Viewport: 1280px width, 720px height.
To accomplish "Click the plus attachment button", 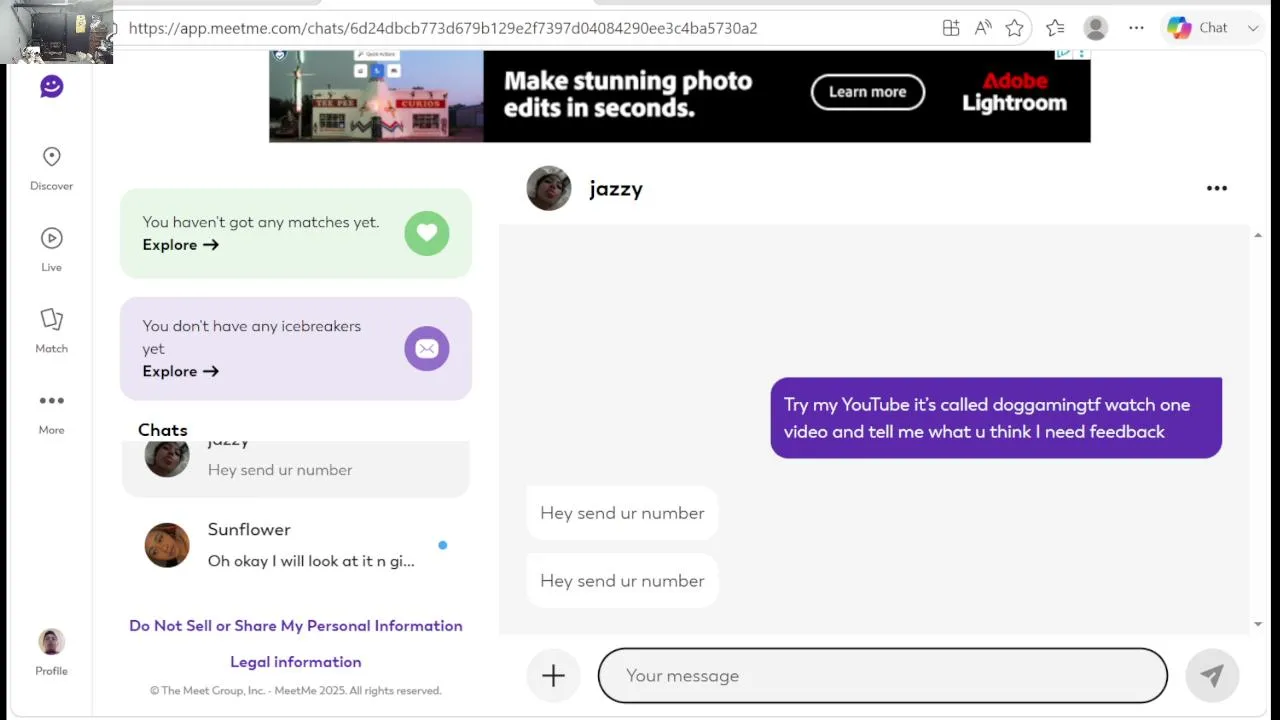I will point(553,676).
